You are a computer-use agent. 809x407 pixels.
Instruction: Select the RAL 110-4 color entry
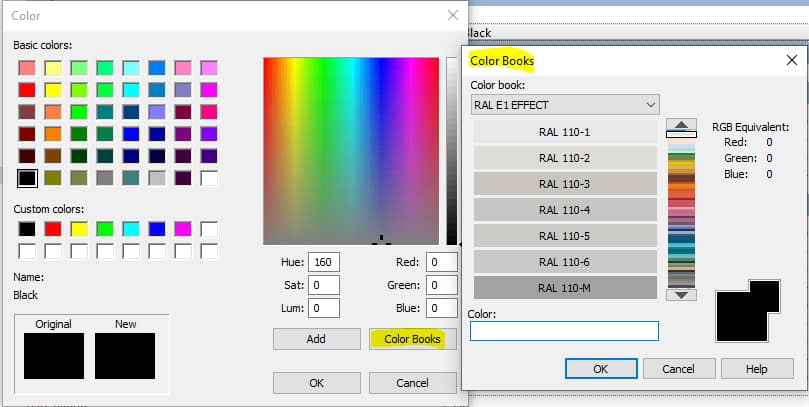pos(565,210)
